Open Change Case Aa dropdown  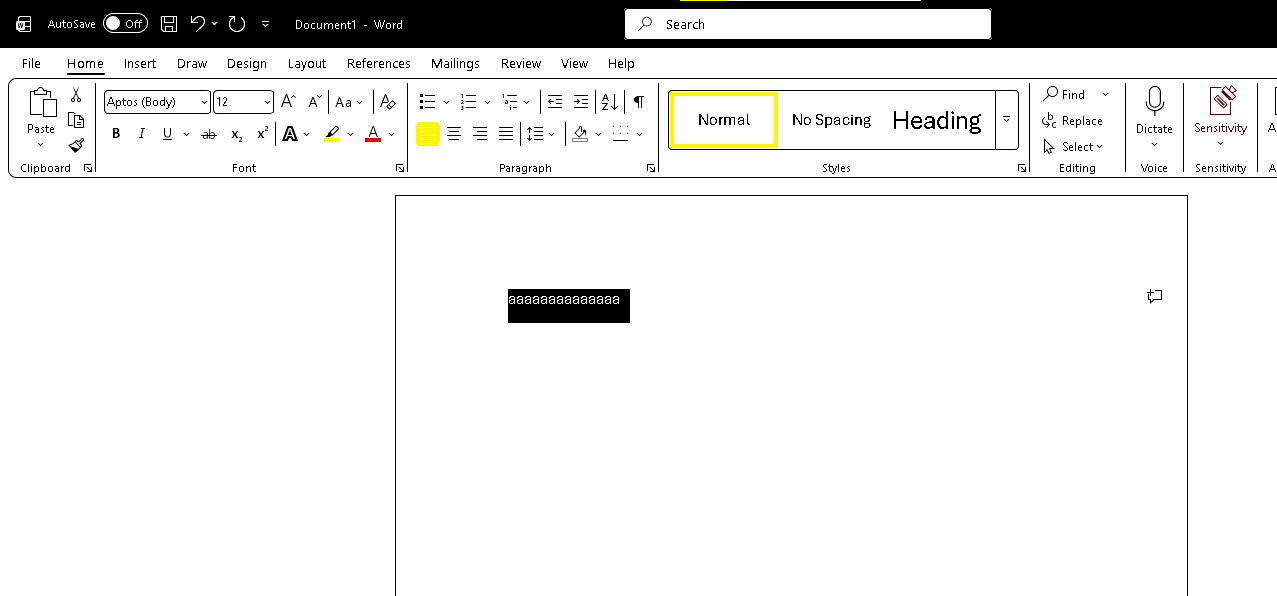pyautogui.click(x=349, y=102)
